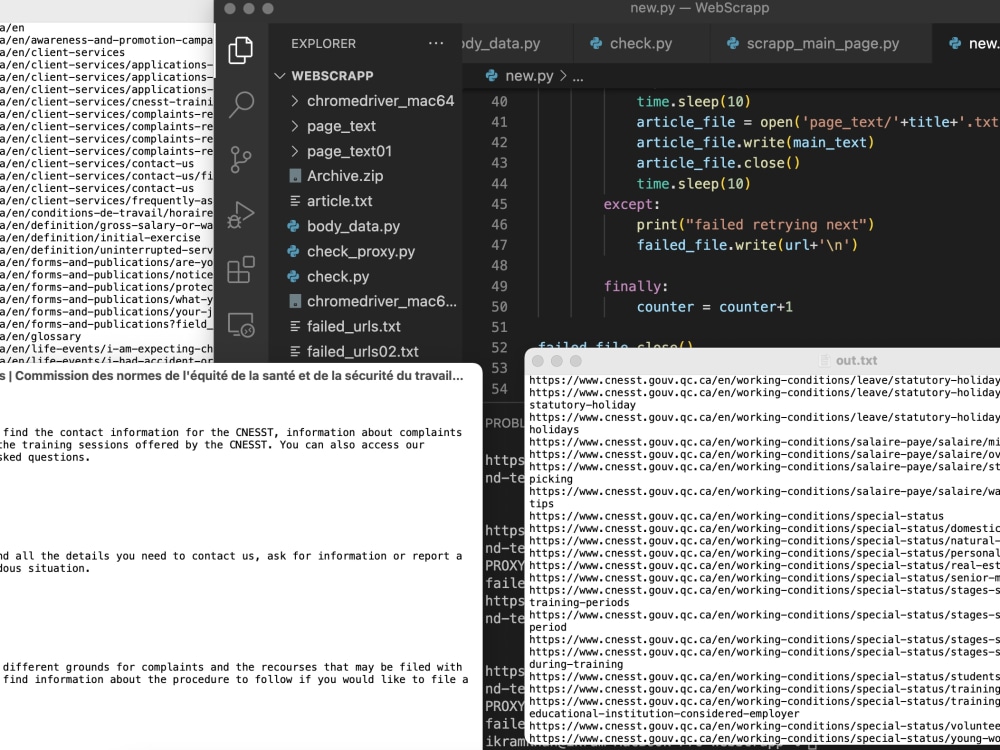Open Explorer panel more actions ellipsis
The image size is (1000, 750).
click(436, 43)
